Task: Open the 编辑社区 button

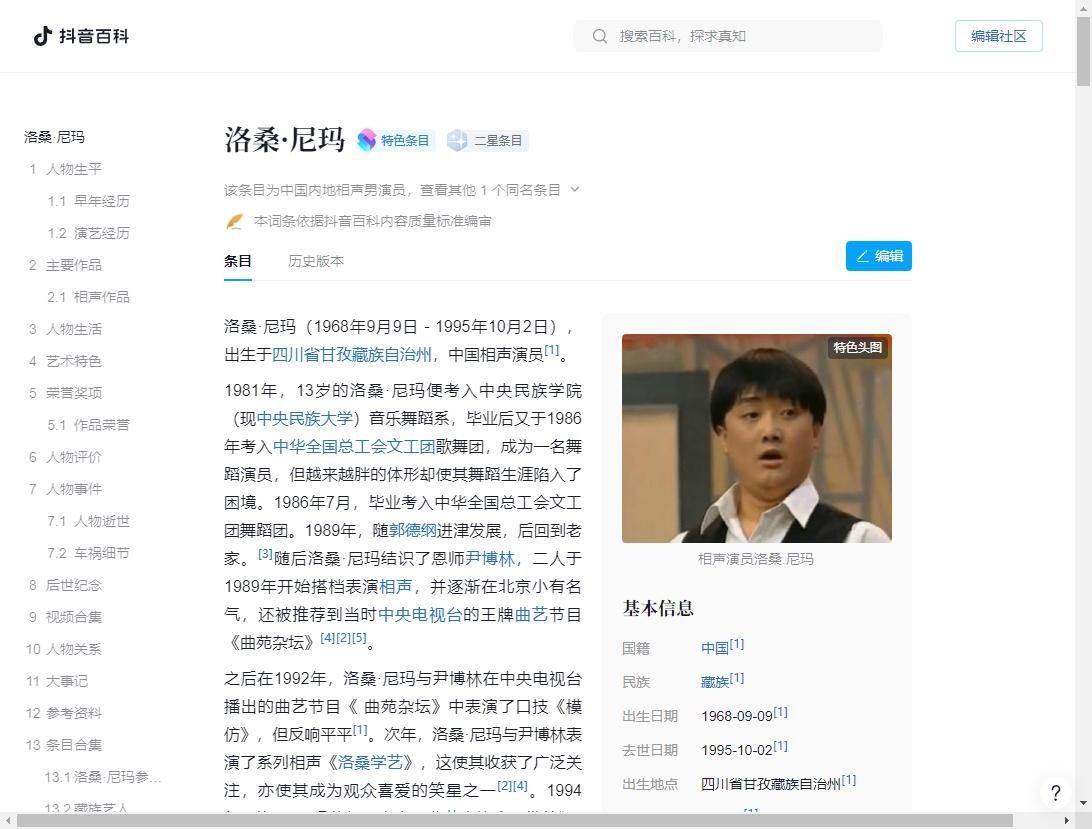Action: click(x=998, y=36)
